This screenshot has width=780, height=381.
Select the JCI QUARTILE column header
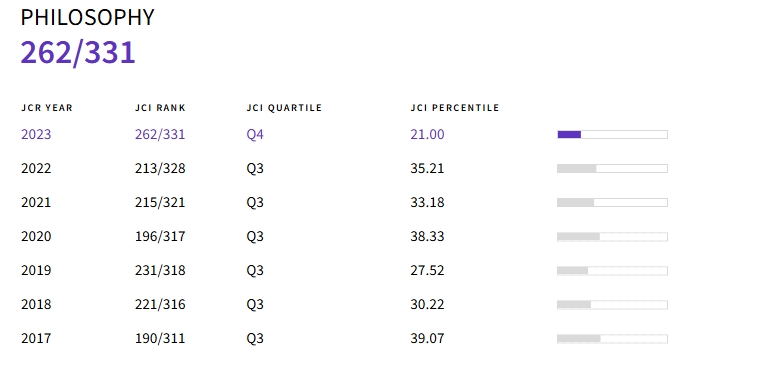(284, 108)
